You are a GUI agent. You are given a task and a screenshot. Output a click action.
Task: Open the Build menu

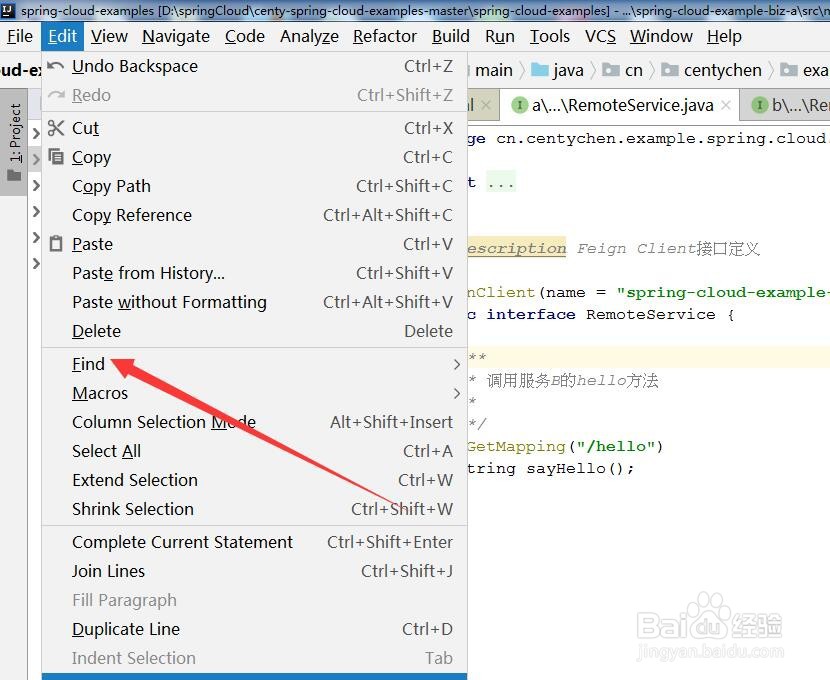pyautogui.click(x=450, y=36)
